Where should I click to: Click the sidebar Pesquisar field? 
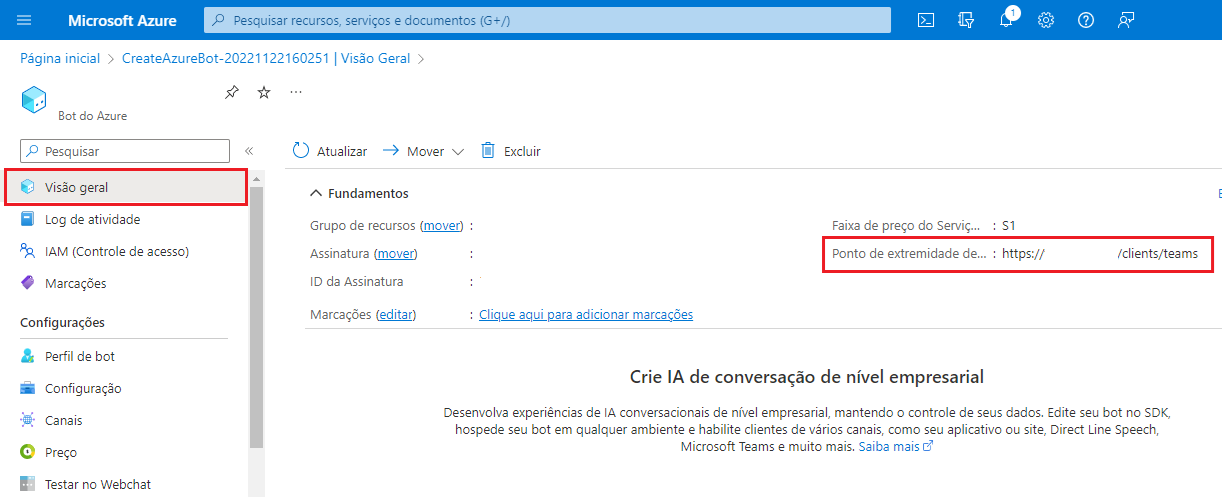click(x=125, y=151)
